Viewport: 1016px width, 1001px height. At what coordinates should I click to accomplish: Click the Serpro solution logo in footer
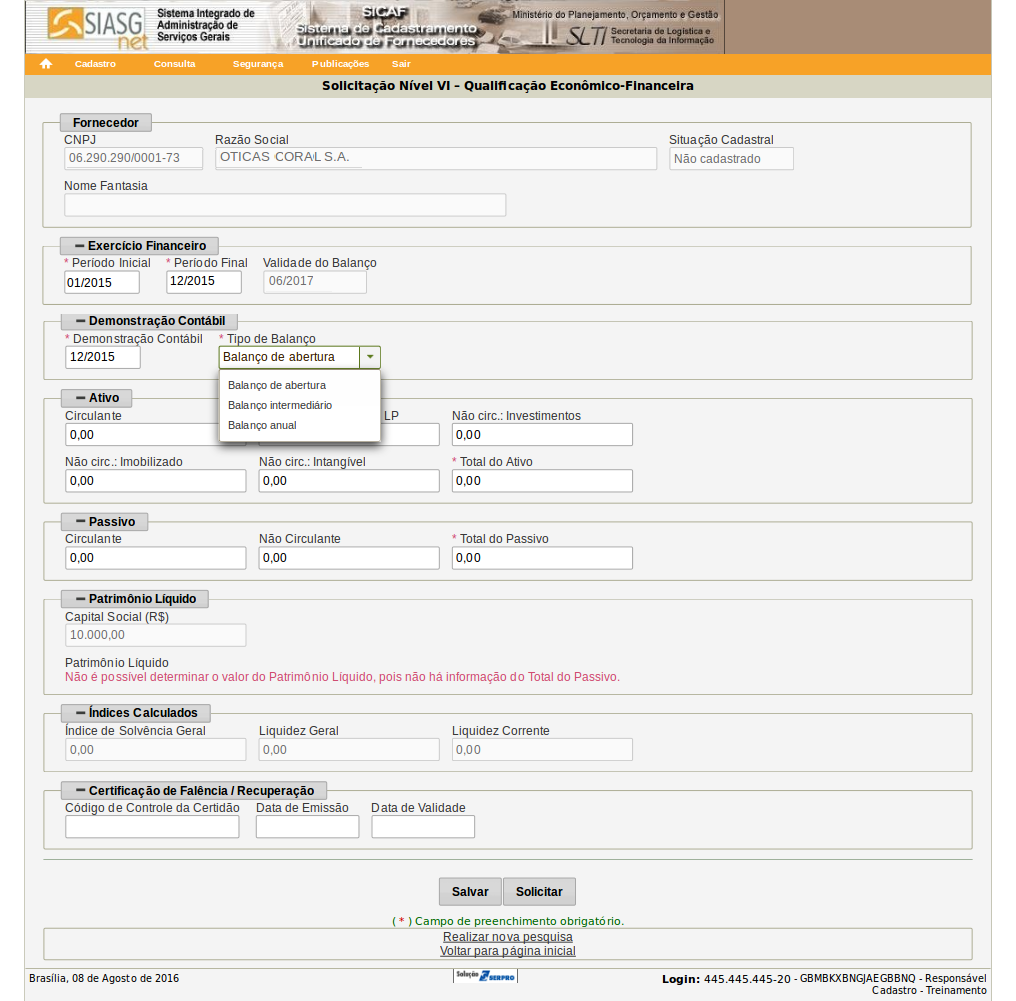pyautogui.click(x=485, y=976)
